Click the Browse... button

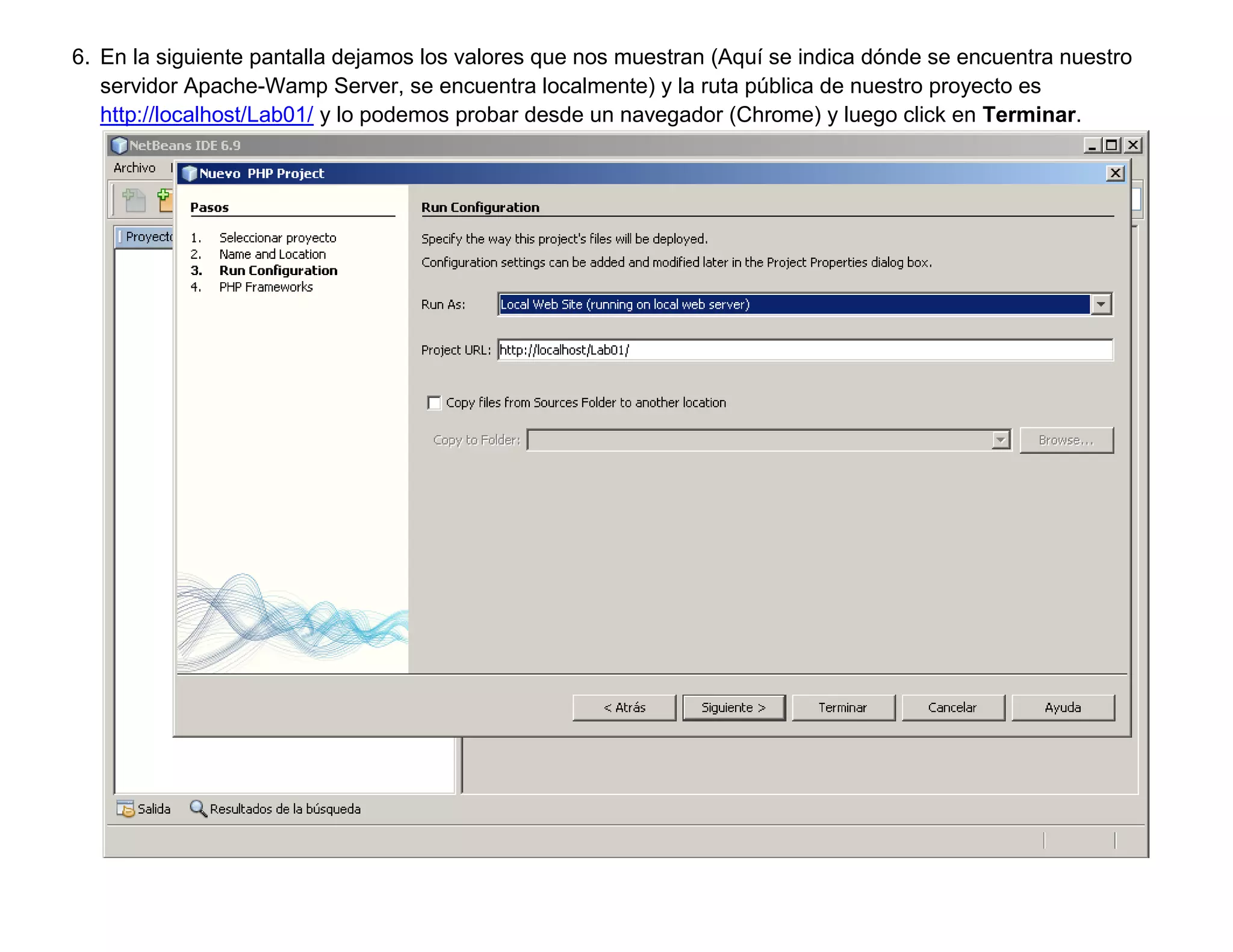point(1066,440)
